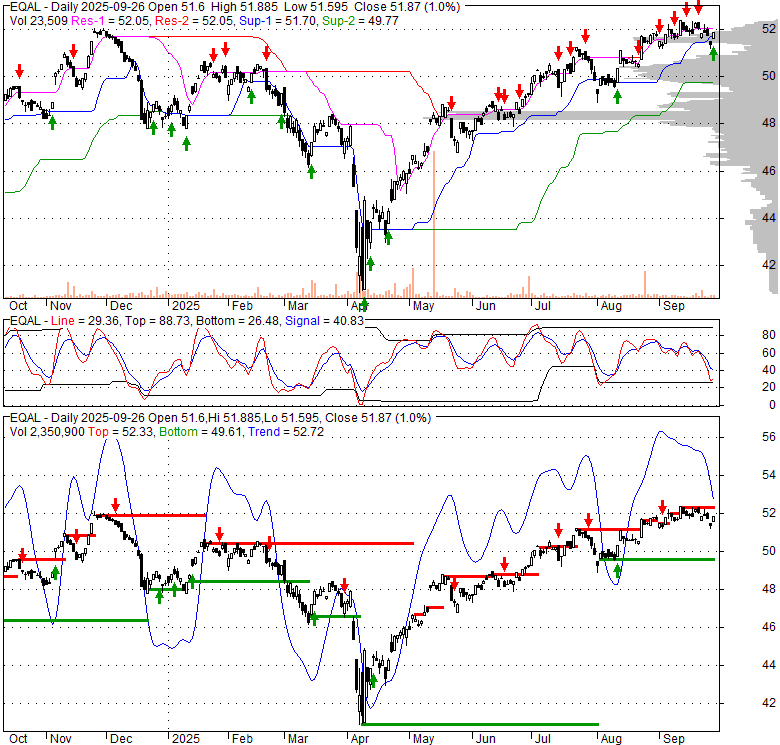Click the 'Vol 23,509' volume readout
780x745 pixels.
[x=39, y=21]
